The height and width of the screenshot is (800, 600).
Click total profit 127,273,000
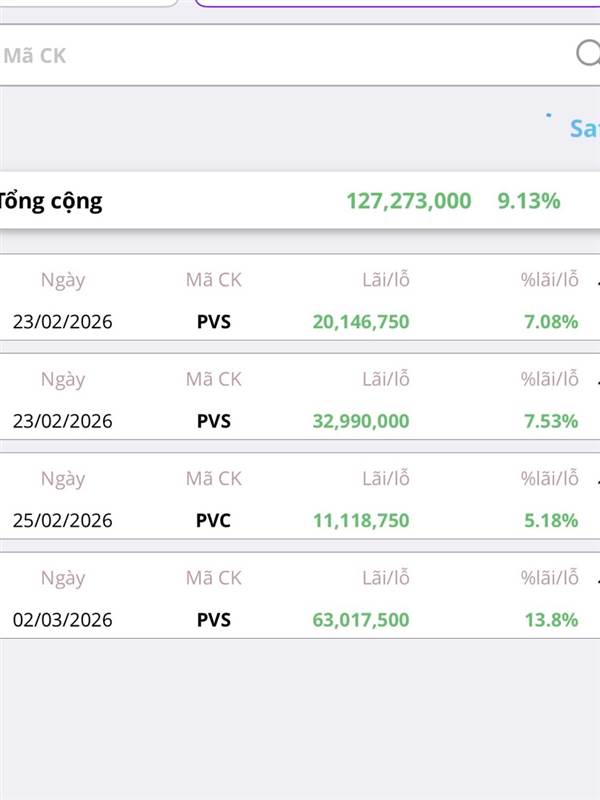coord(408,201)
